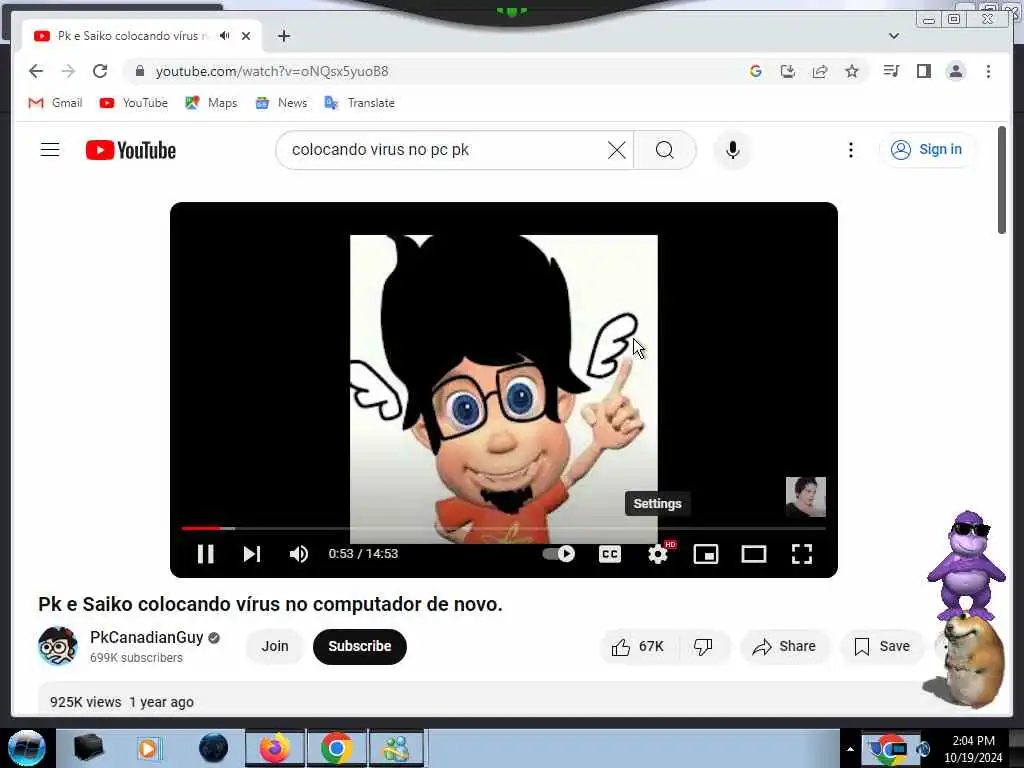Share the video

[x=784, y=646]
